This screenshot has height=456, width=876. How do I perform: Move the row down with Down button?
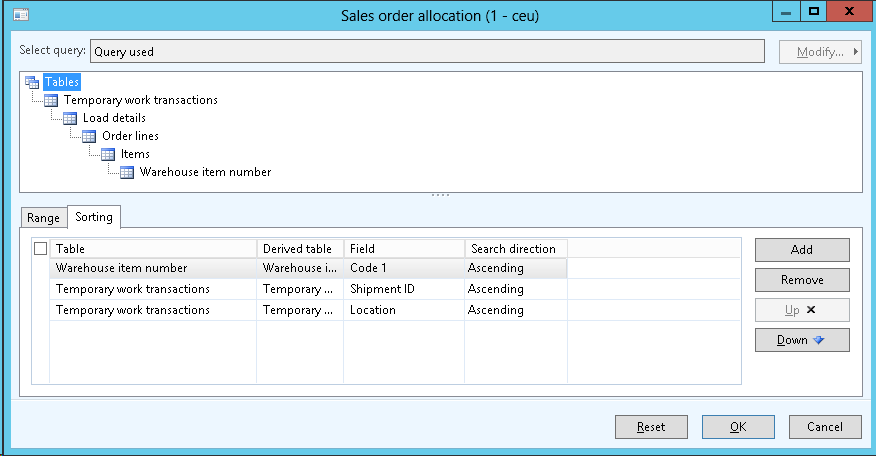[802, 340]
